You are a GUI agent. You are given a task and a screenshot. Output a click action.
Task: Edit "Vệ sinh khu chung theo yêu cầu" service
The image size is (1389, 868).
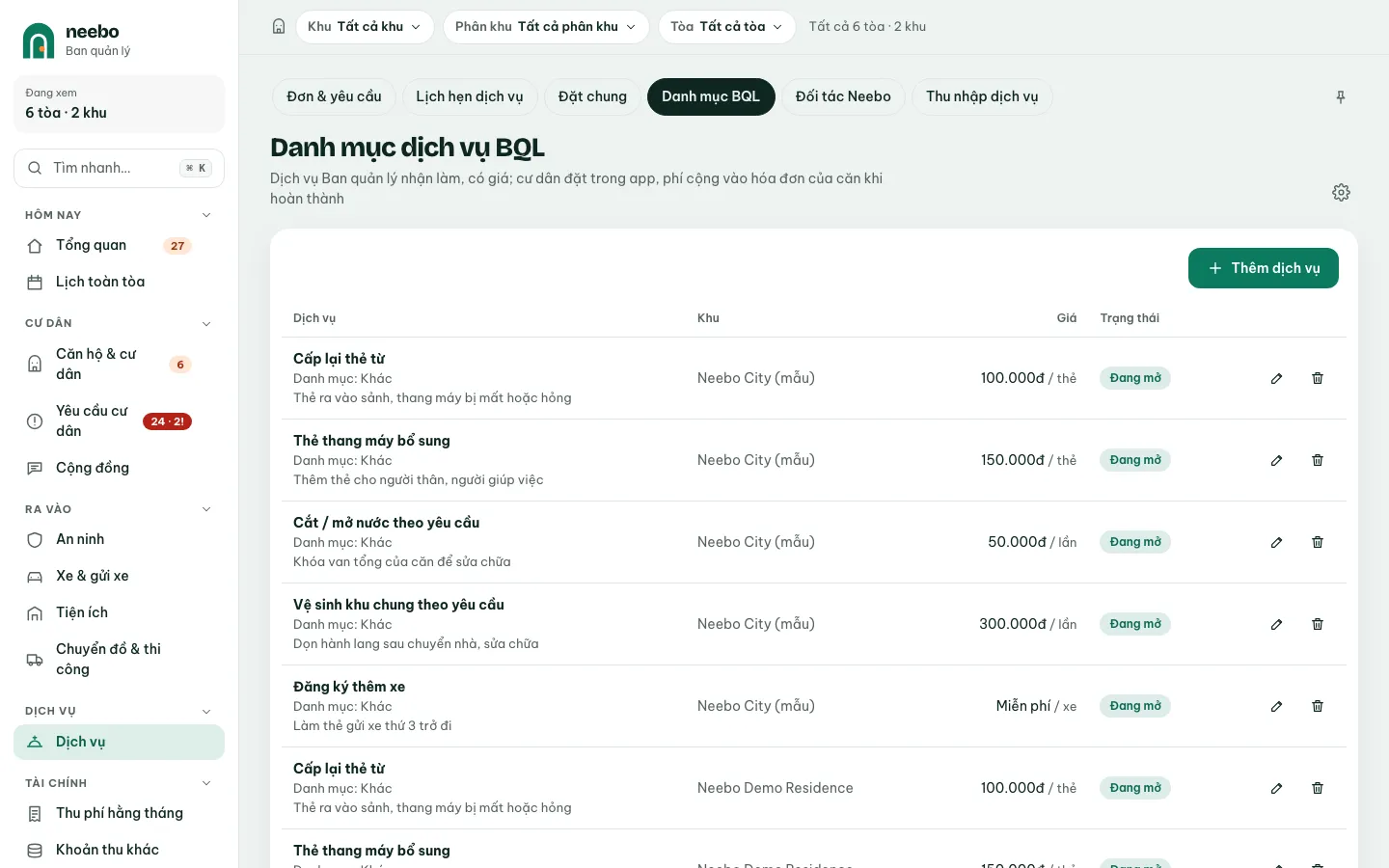[x=1276, y=624]
